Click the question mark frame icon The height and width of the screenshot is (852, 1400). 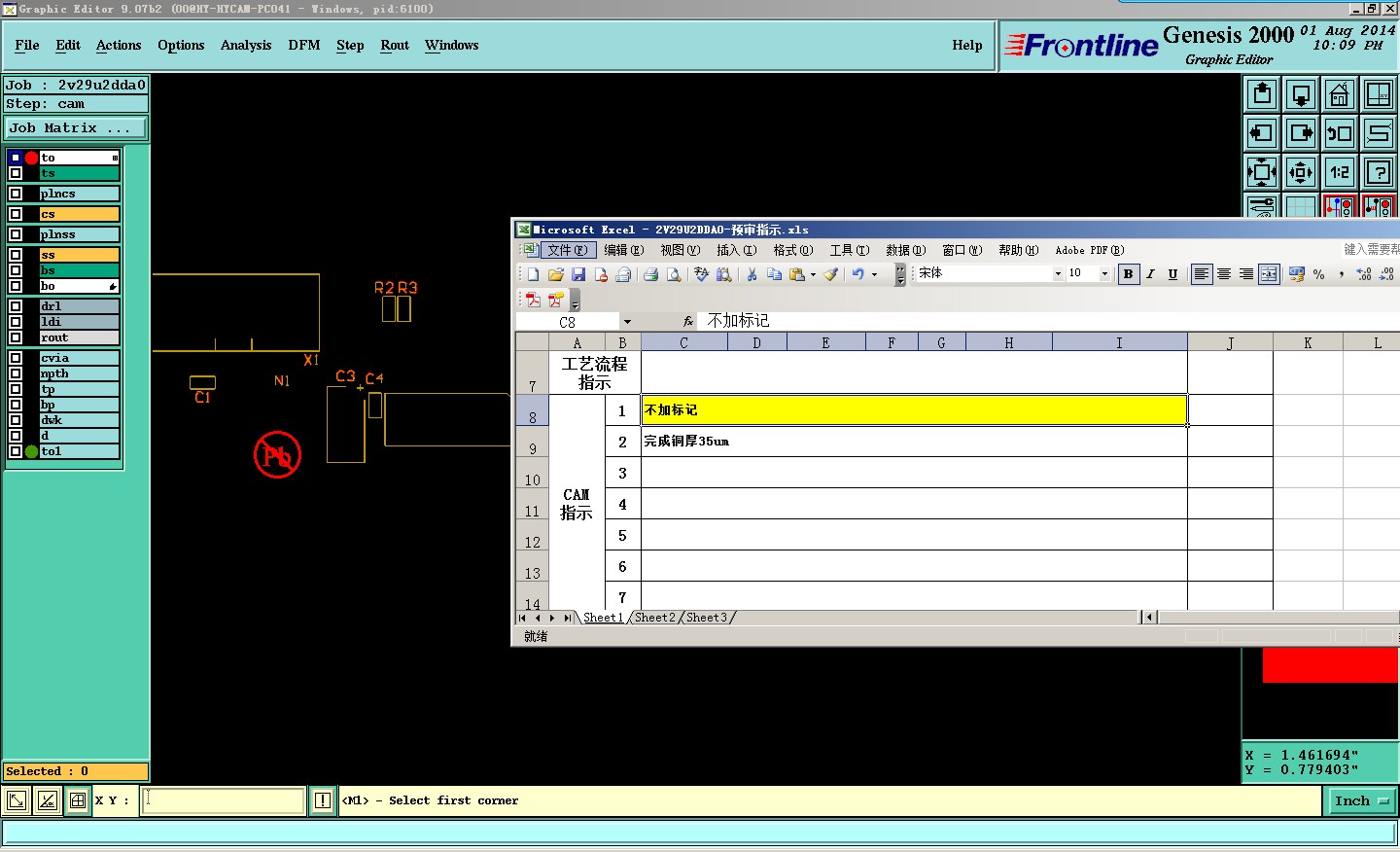click(1379, 172)
